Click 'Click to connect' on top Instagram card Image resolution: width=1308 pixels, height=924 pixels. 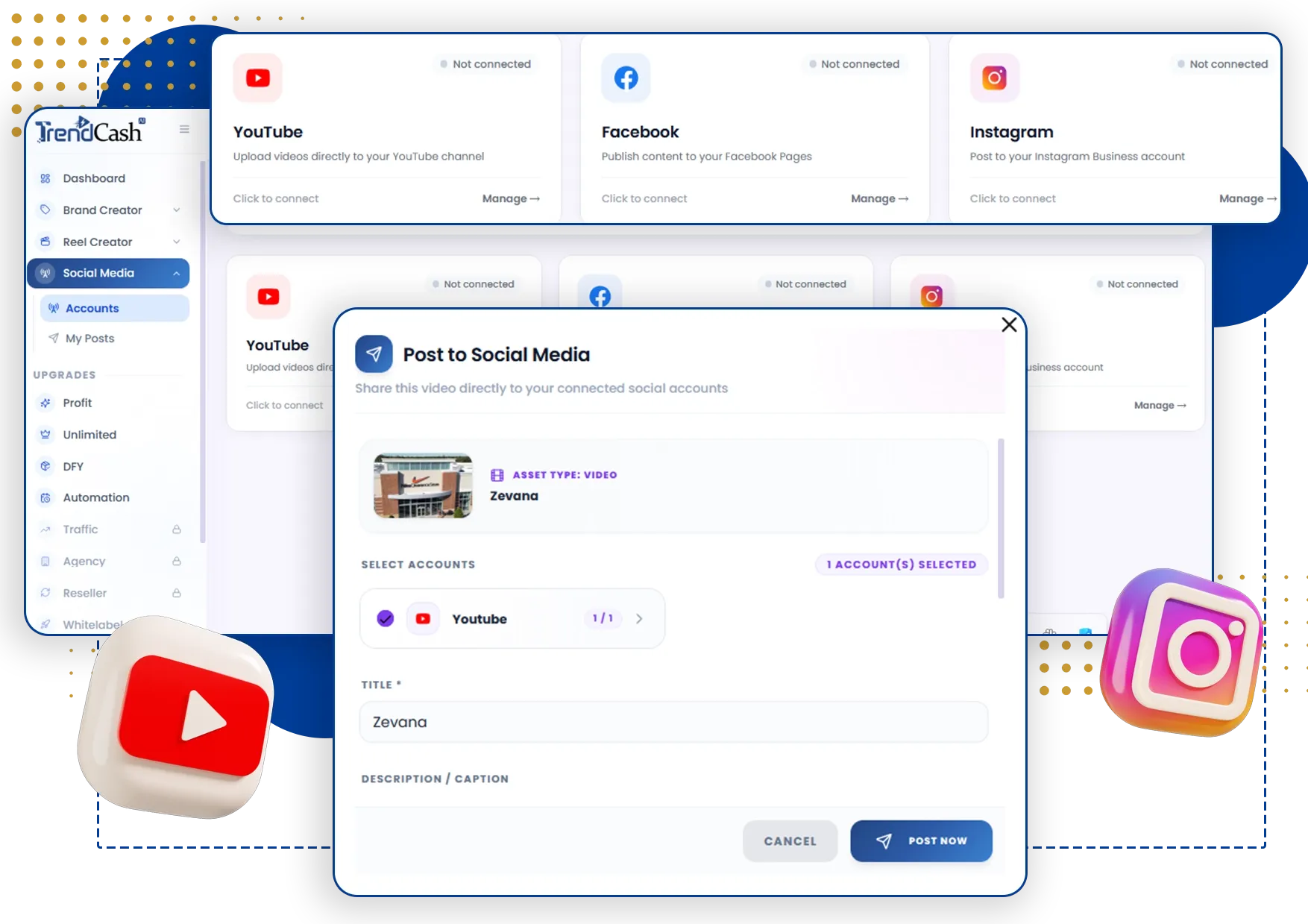point(1013,198)
